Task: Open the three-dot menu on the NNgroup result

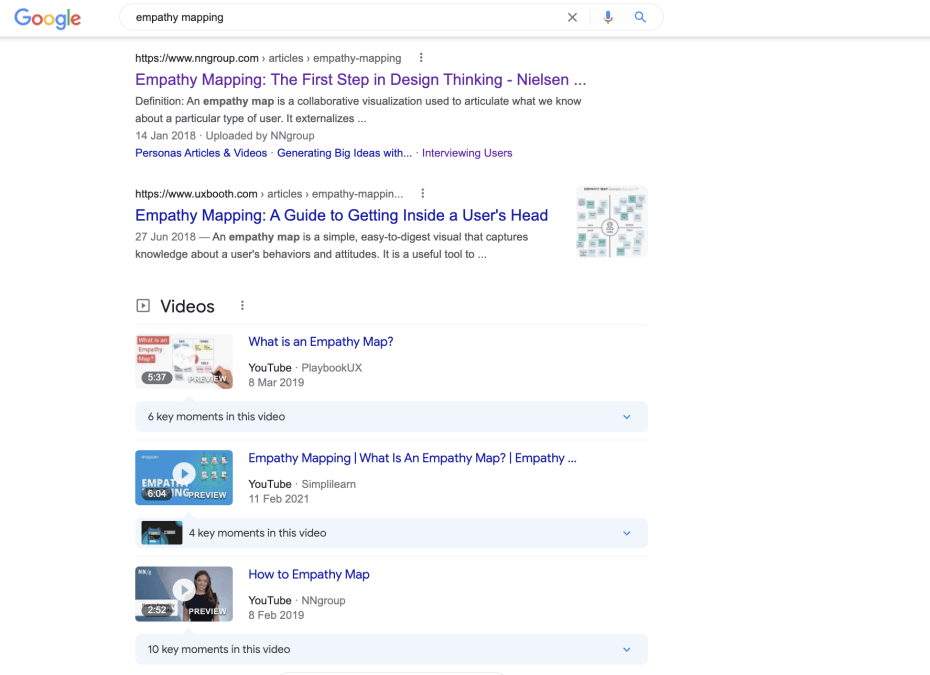Action: point(421,58)
